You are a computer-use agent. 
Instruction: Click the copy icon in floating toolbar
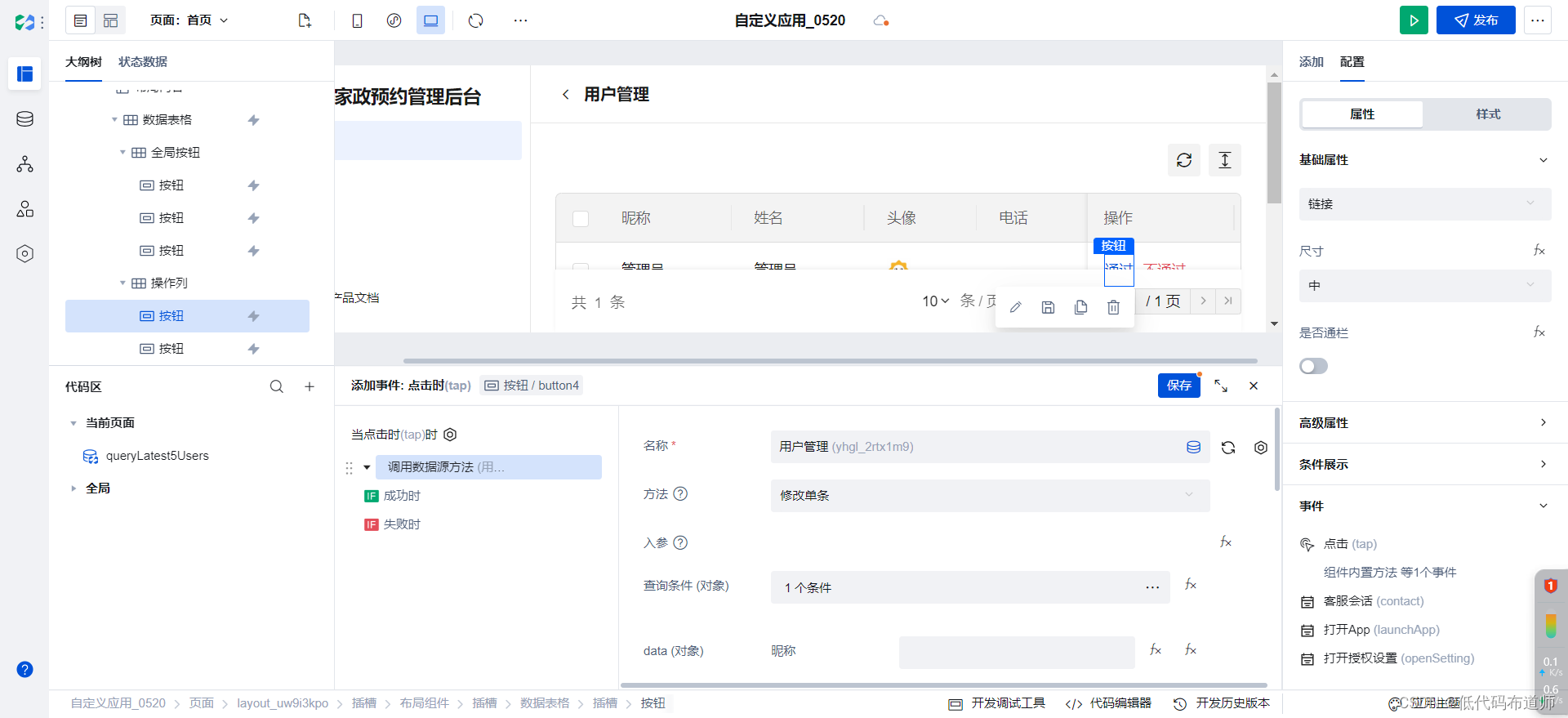(x=1080, y=307)
